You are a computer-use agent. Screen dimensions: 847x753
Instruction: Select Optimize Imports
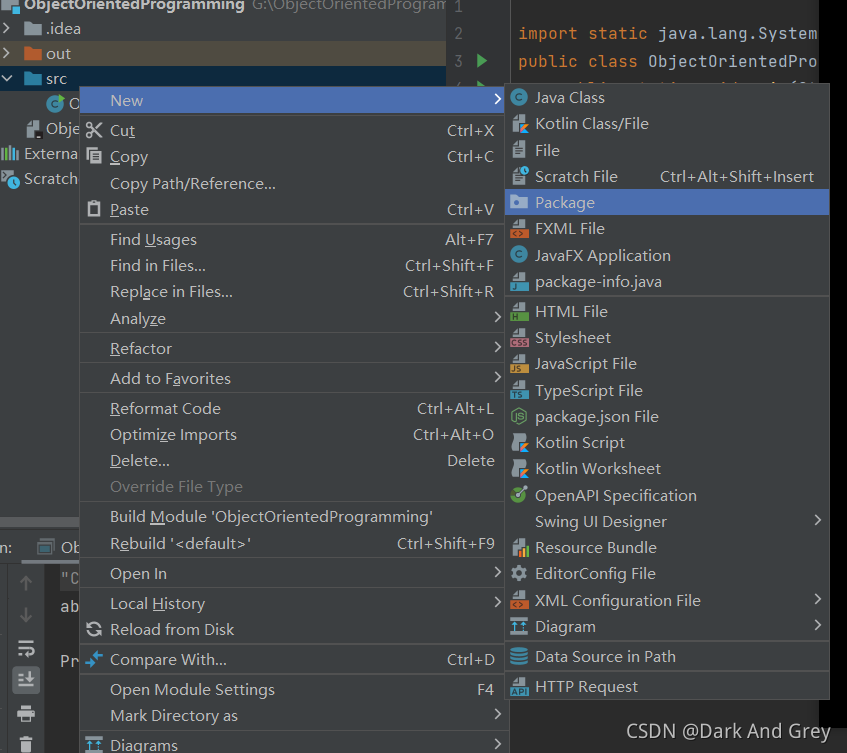292,435
